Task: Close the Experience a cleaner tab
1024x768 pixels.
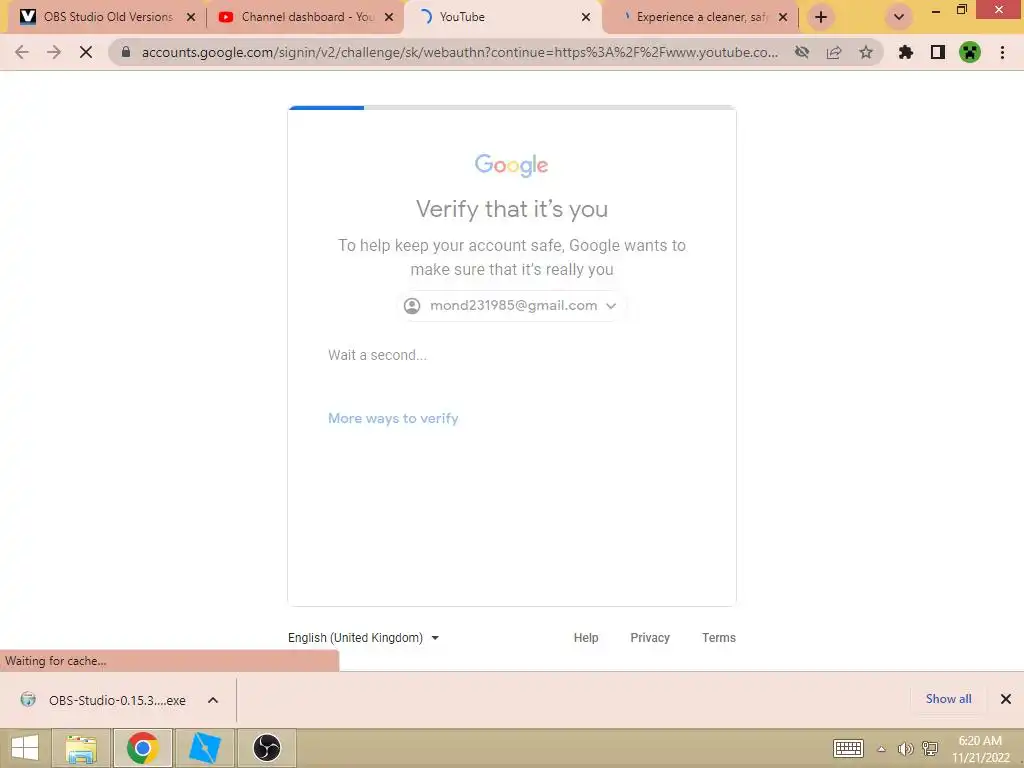Action: (783, 17)
